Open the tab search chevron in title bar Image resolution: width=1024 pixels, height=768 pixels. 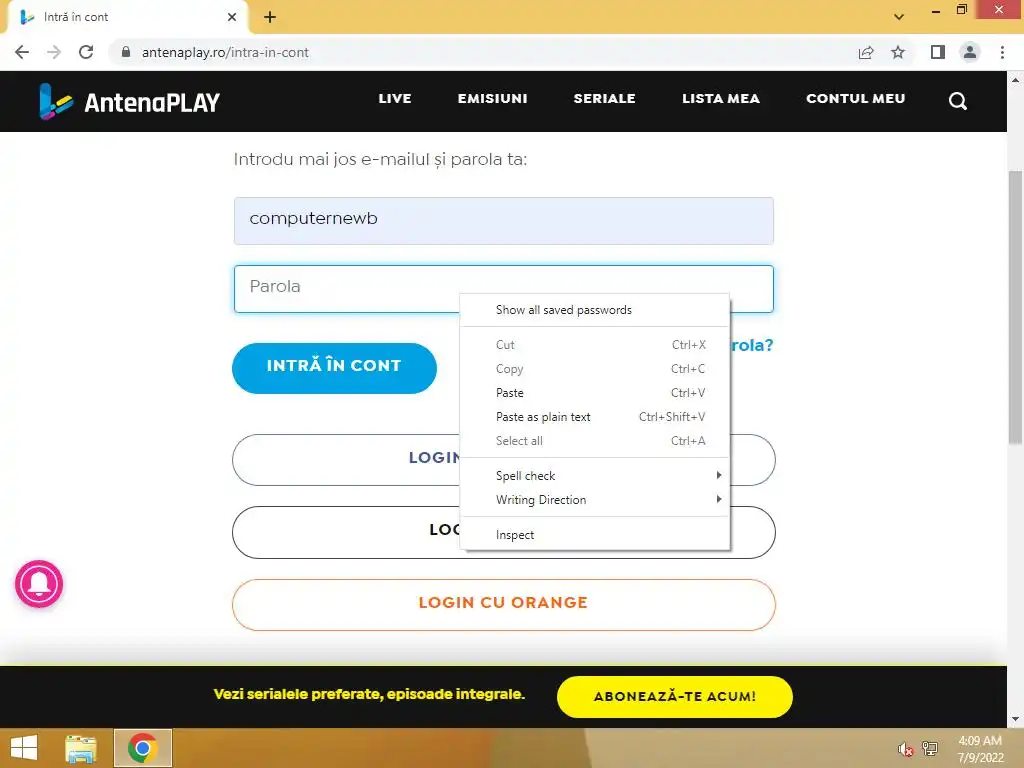pos(899,17)
